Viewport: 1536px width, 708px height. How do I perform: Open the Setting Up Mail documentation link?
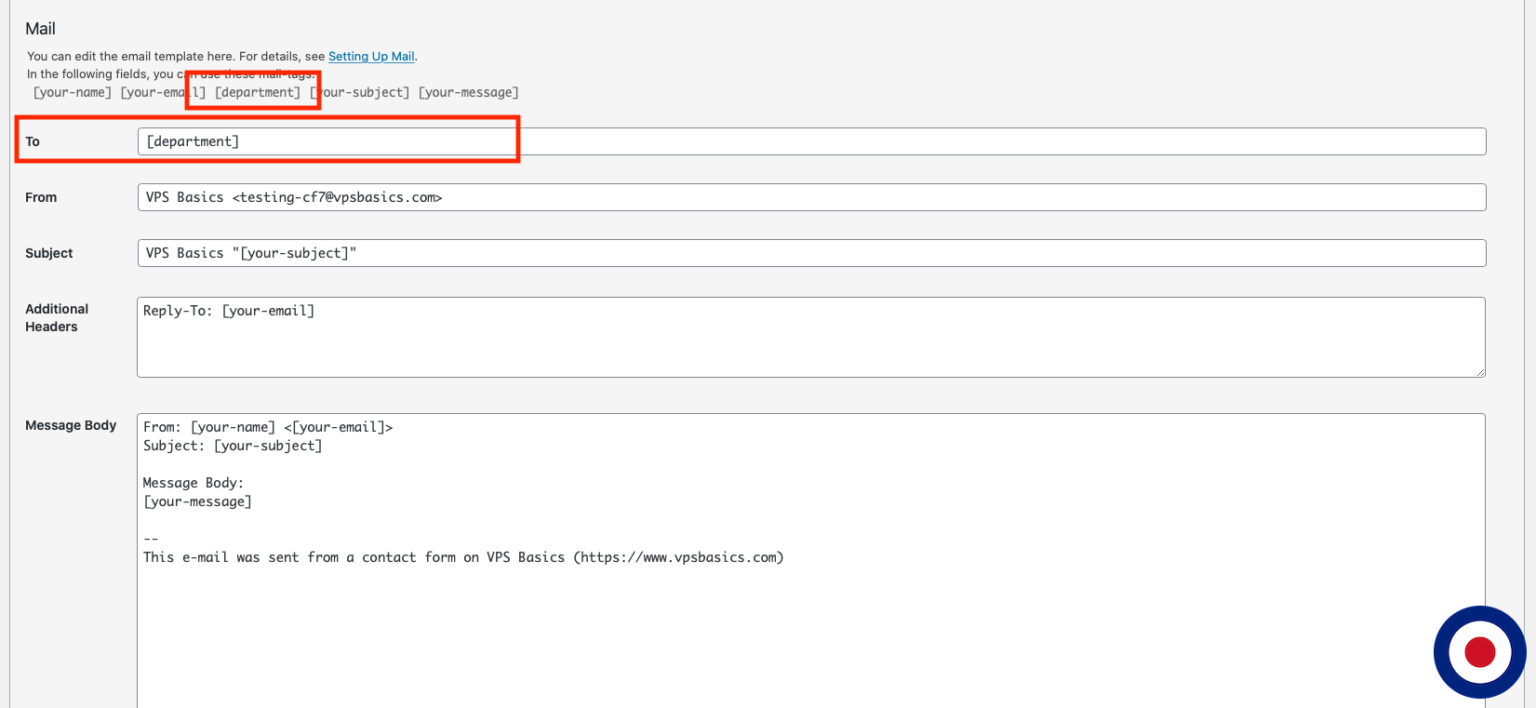pos(371,56)
